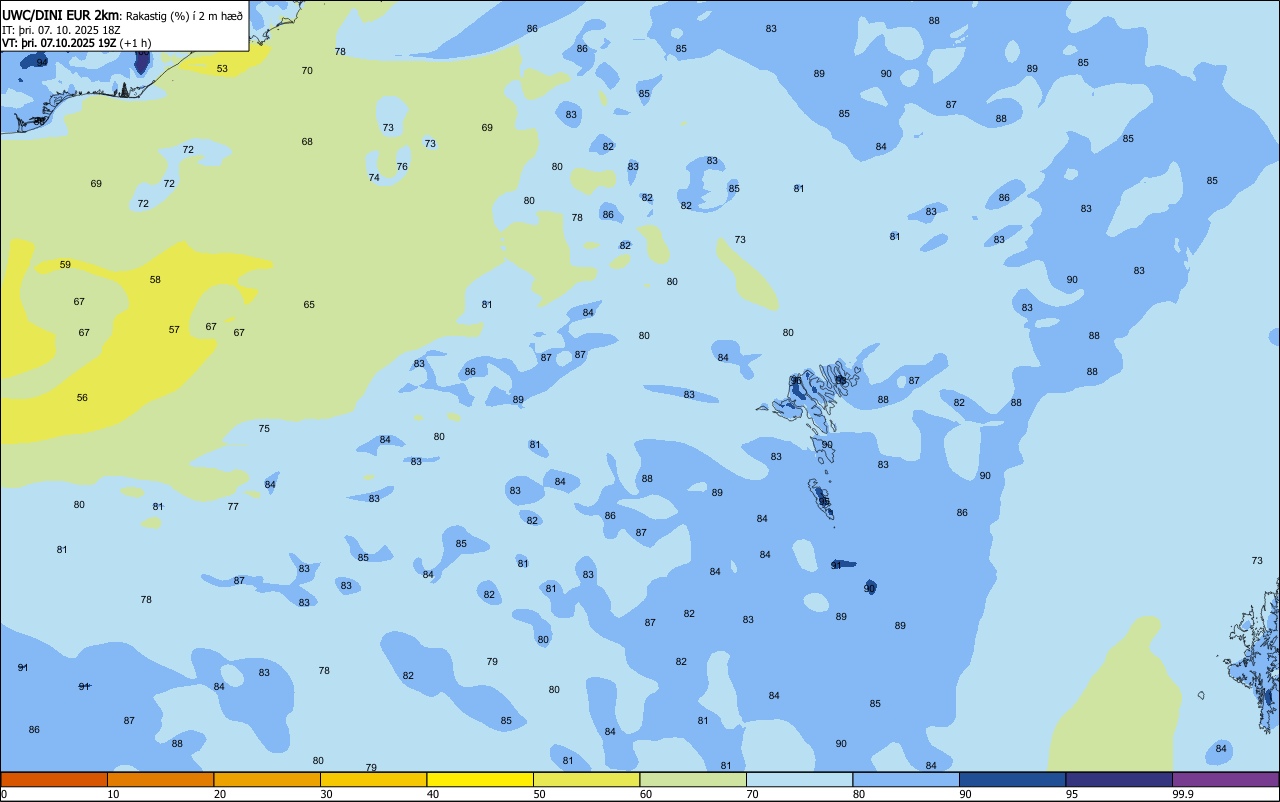Click the legend tick label 40
Image resolution: width=1280 pixels, height=802 pixels.
432,794
